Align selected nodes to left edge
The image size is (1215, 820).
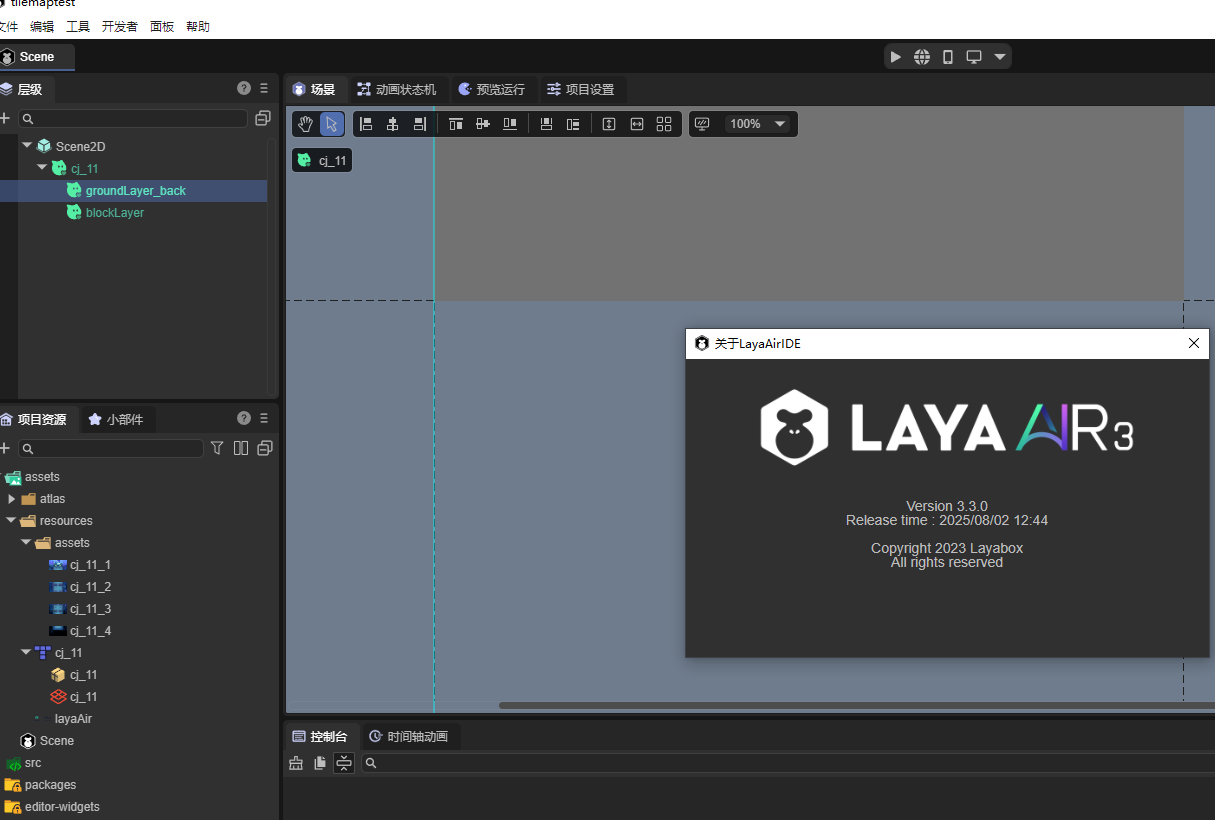(x=366, y=124)
